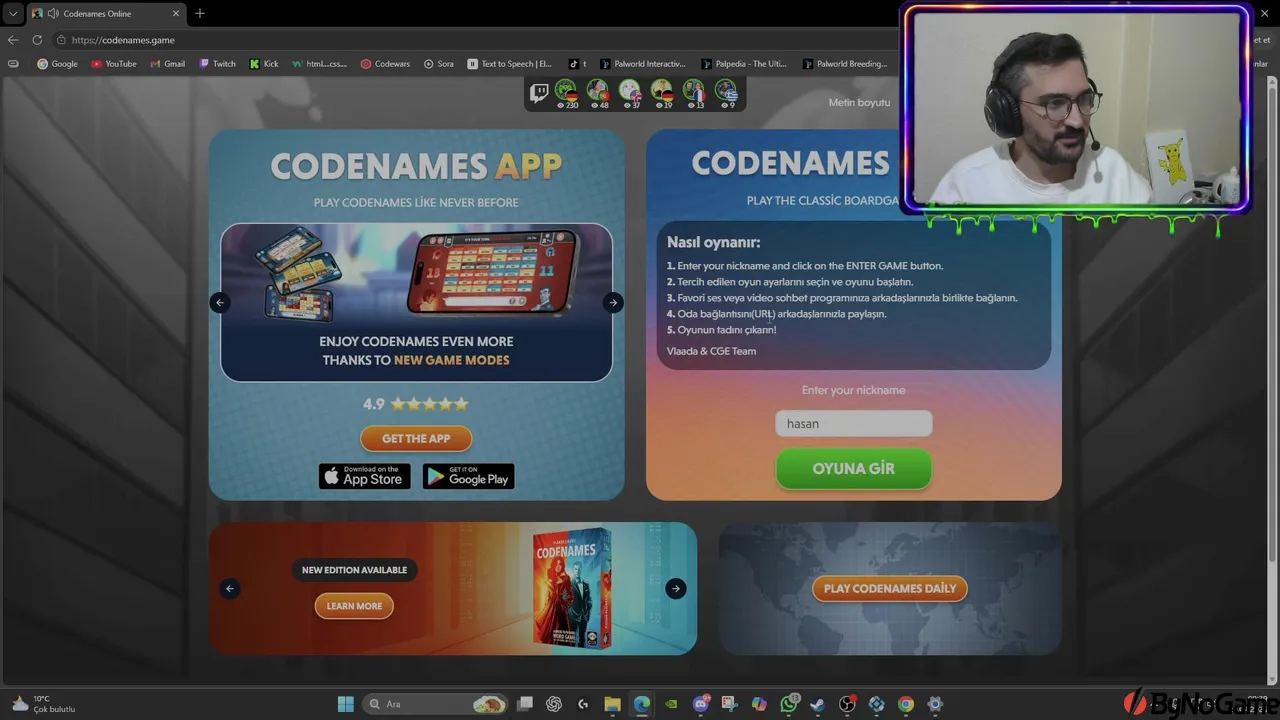Screen dimensions: 1280x720
Task: Open Task View from the taskbar
Action: [x=525, y=704]
